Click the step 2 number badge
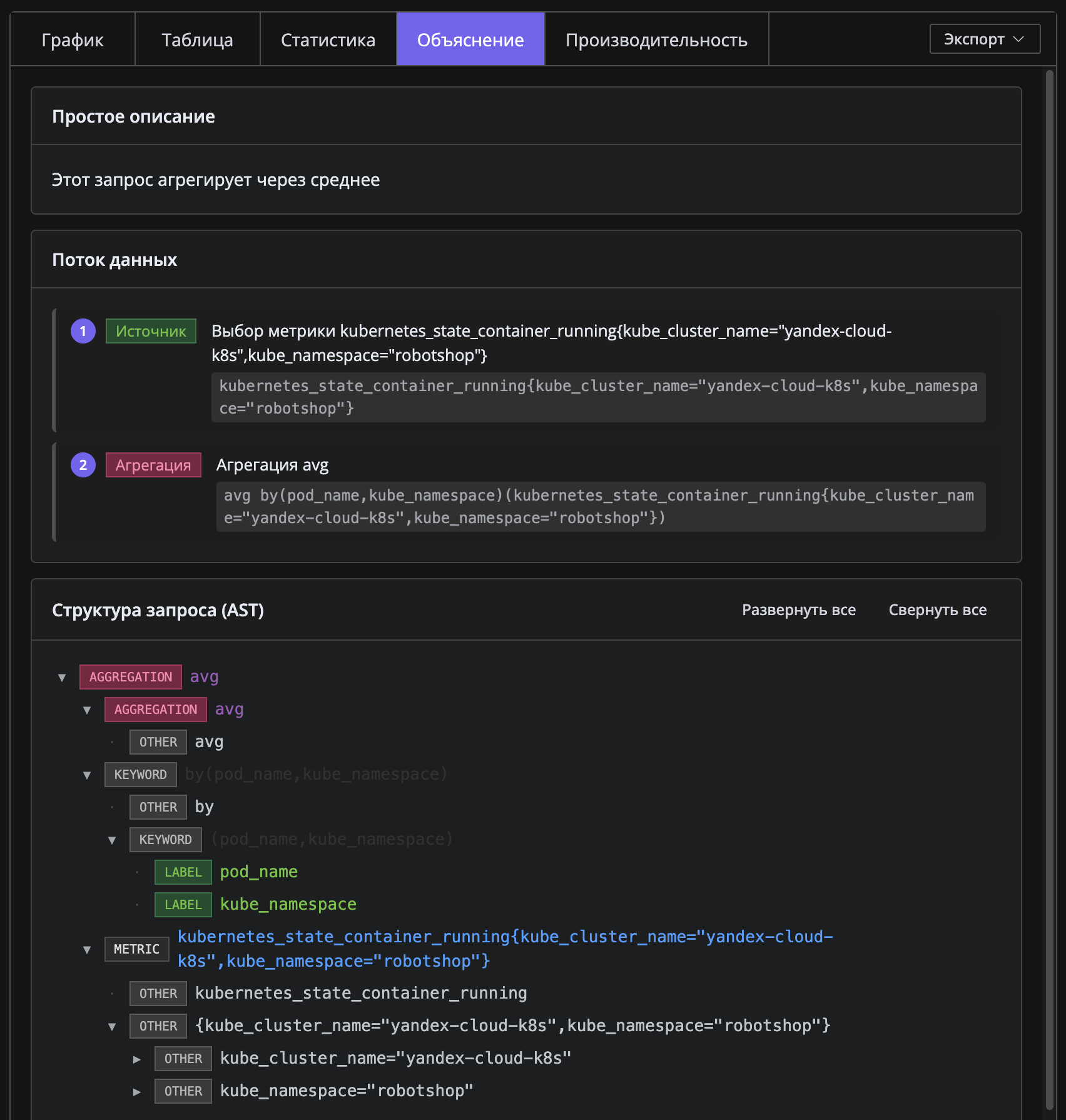This screenshot has width=1066, height=1120. tap(83, 465)
